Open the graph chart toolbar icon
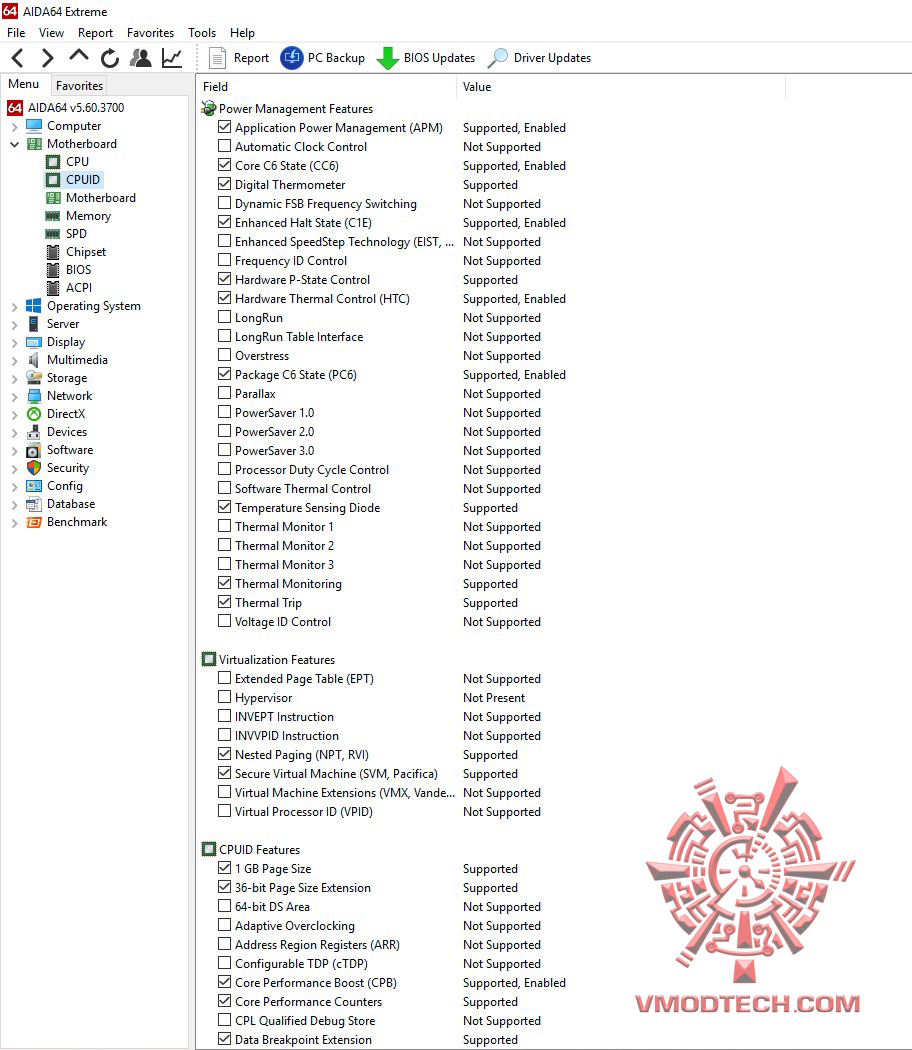The width and height of the screenshot is (912, 1050). click(172, 58)
